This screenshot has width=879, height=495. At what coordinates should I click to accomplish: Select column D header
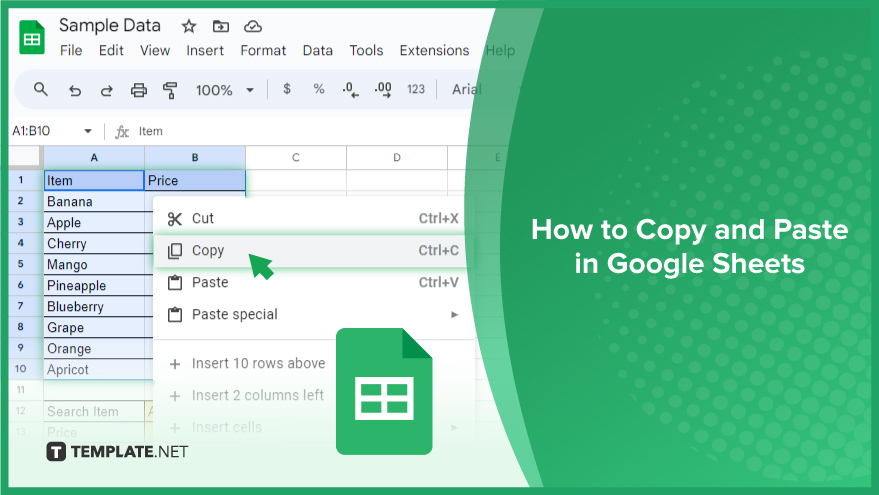(397, 158)
